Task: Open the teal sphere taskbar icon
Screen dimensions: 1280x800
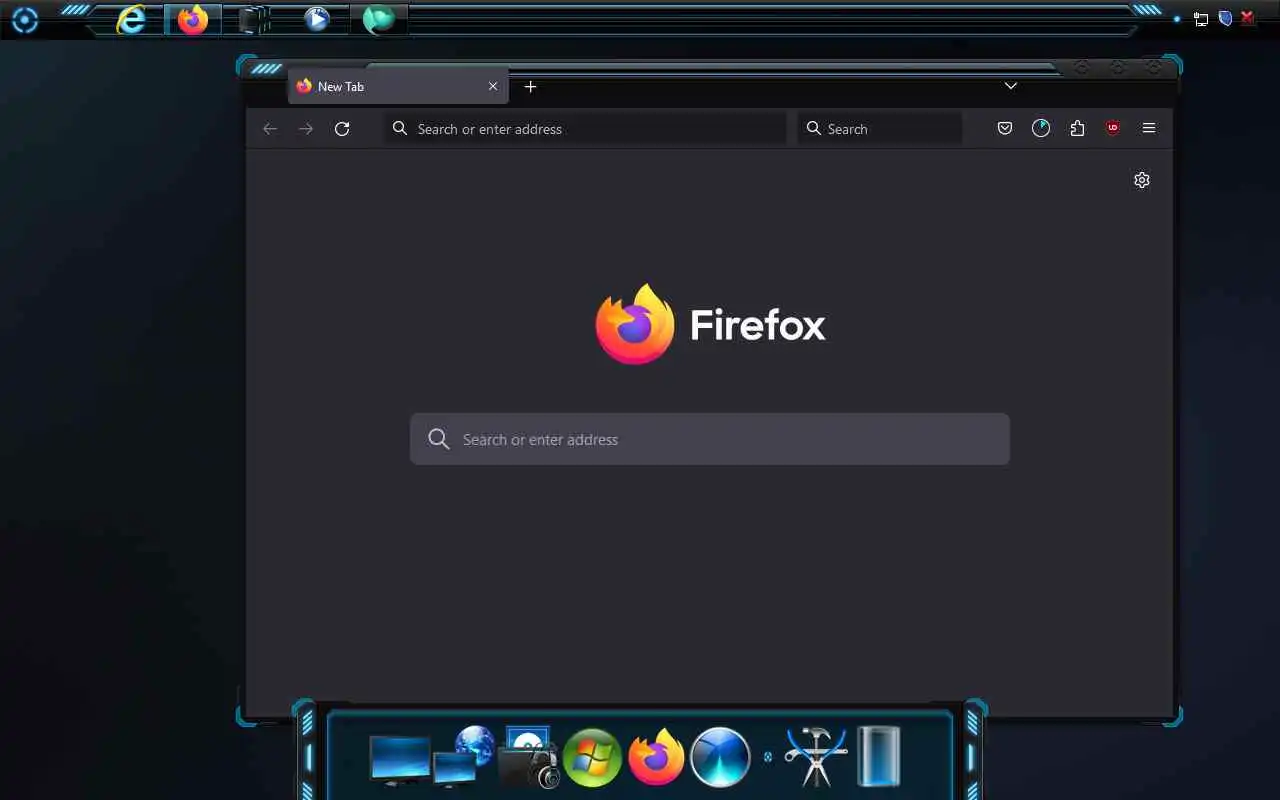Action: click(x=378, y=19)
